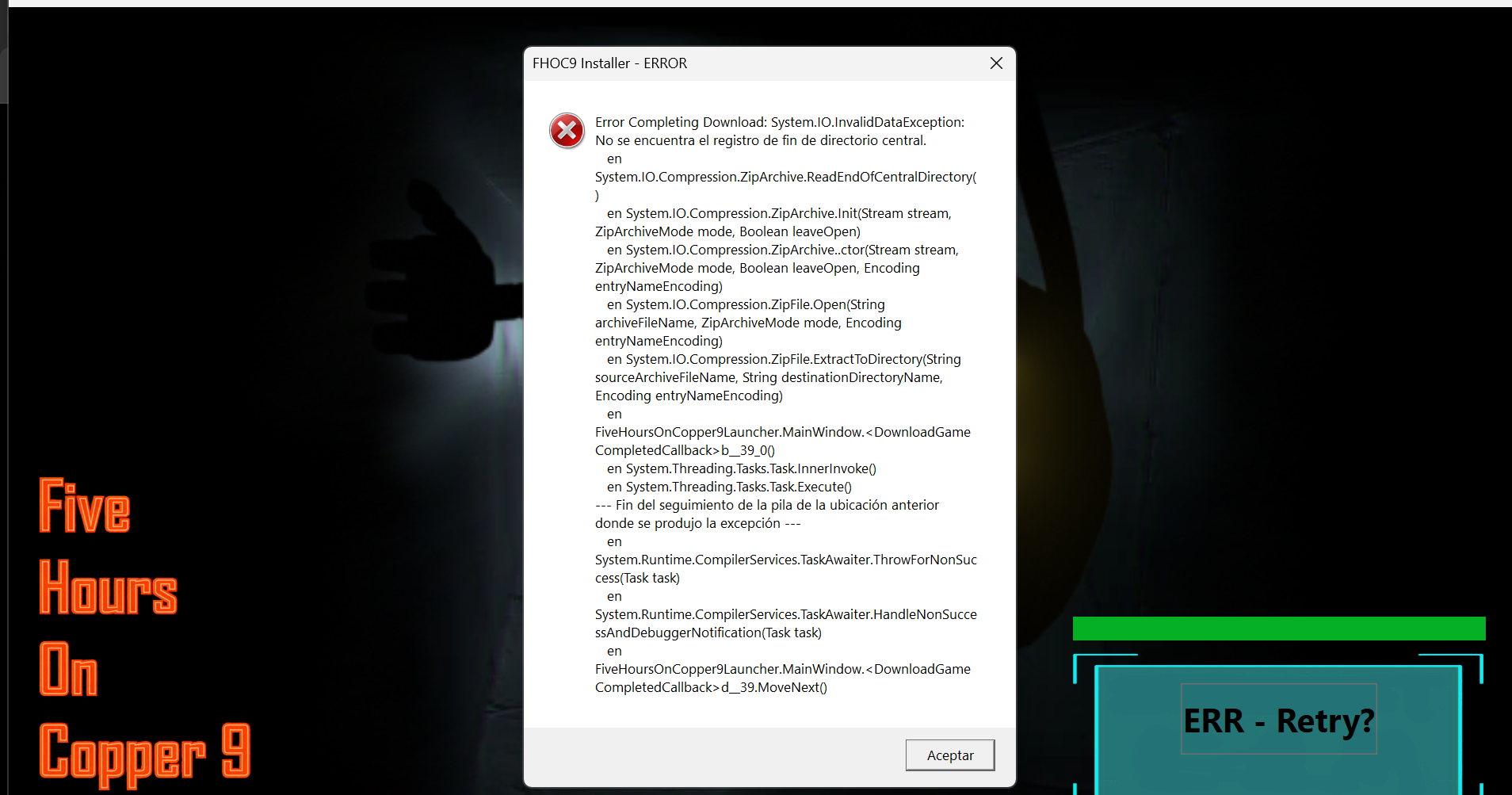Click the 'FHOC9 Installer - ERROR' title text
The image size is (1512, 795).
(x=609, y=63)
